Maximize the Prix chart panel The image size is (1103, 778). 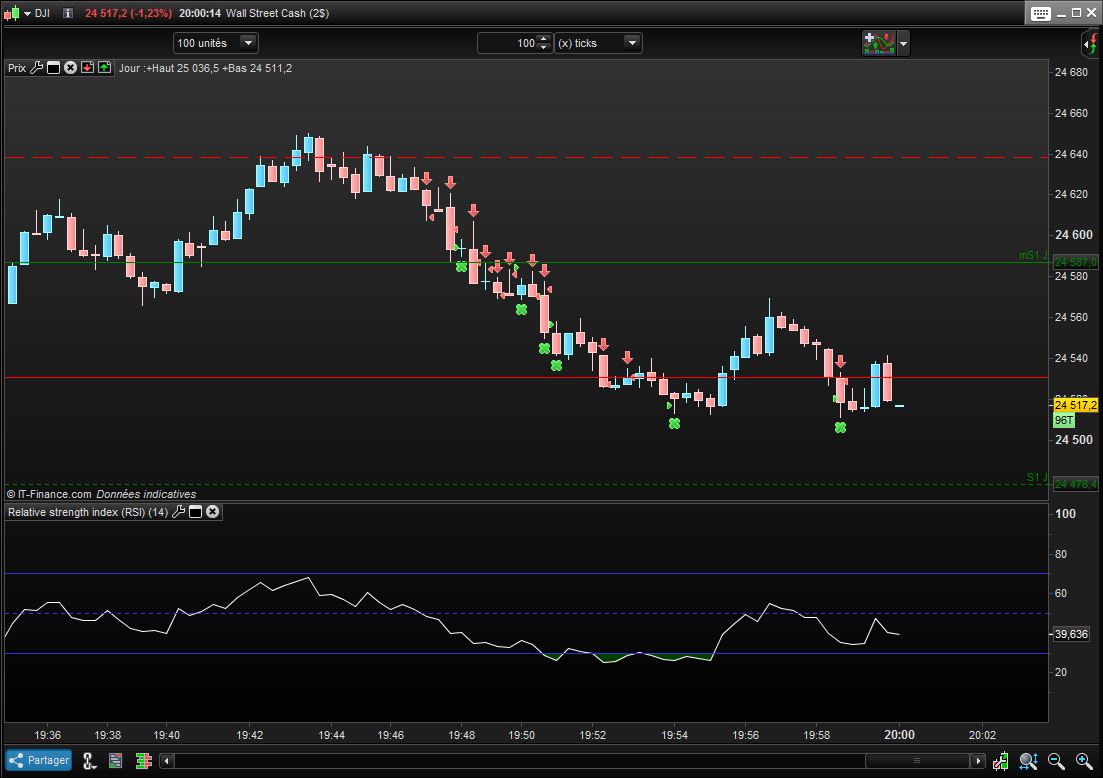[53, 68]
